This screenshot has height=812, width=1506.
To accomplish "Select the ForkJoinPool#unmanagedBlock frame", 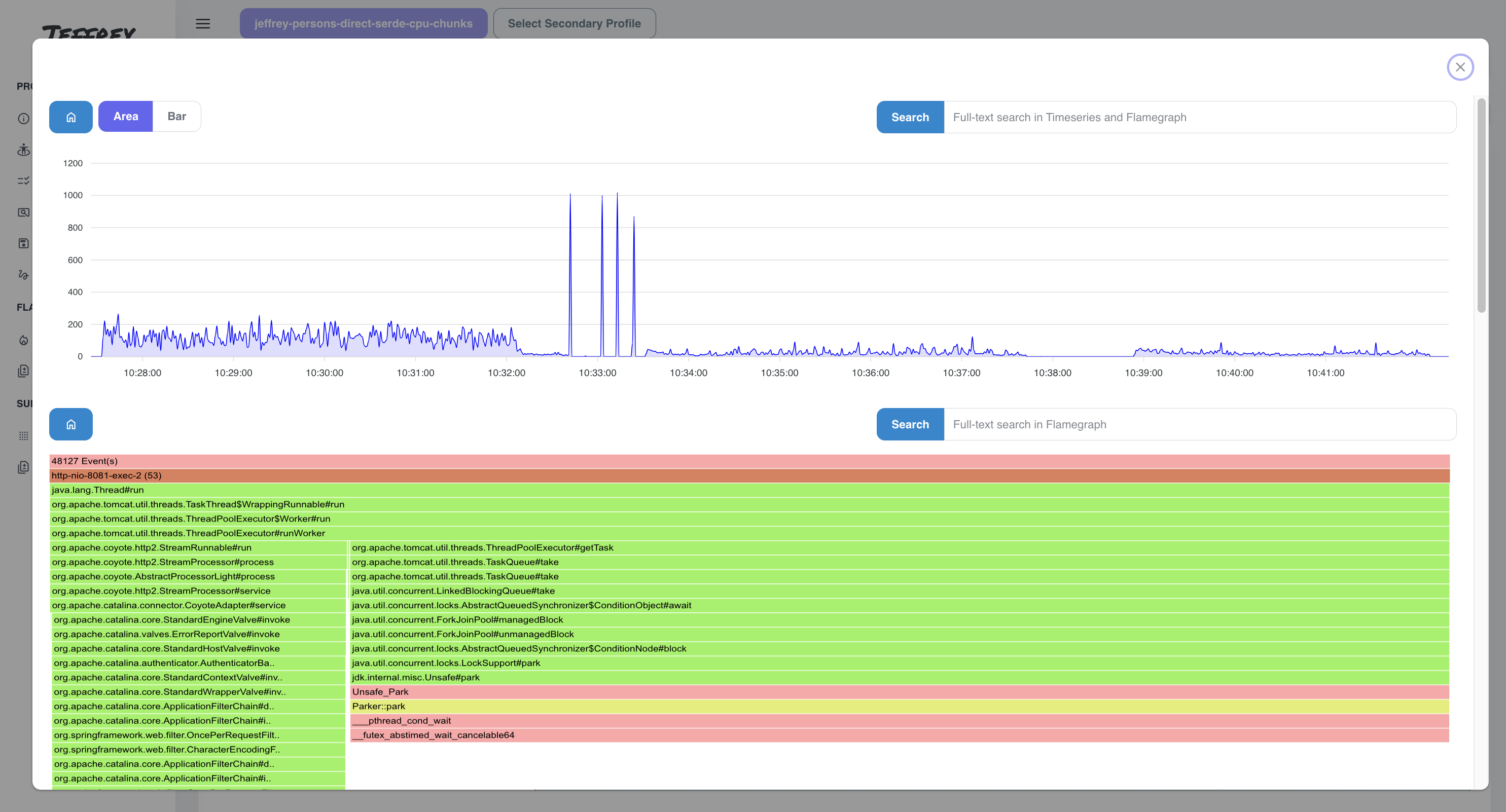I will 899,634.
